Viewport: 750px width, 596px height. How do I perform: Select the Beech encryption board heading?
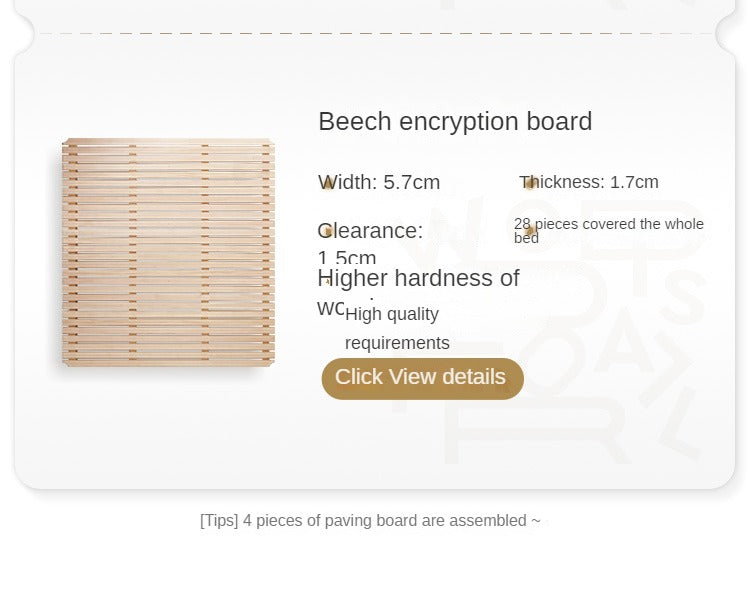pyautogui.click(x=455, y=122)
